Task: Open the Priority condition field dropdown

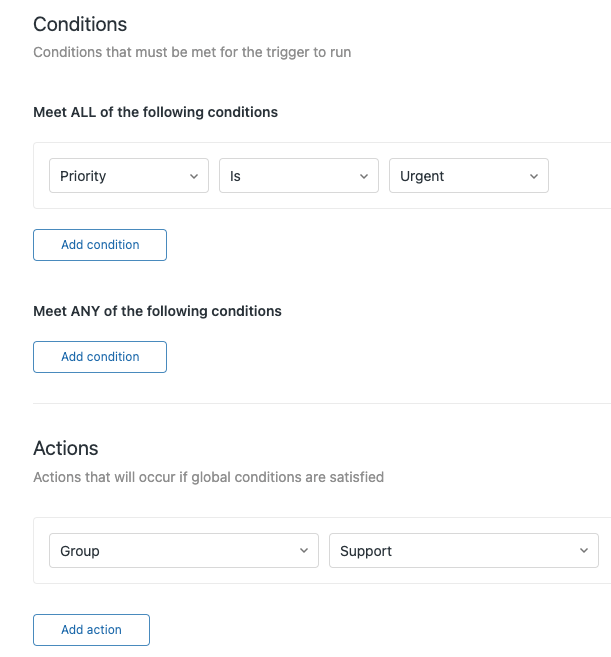Action: coord(129,176)
